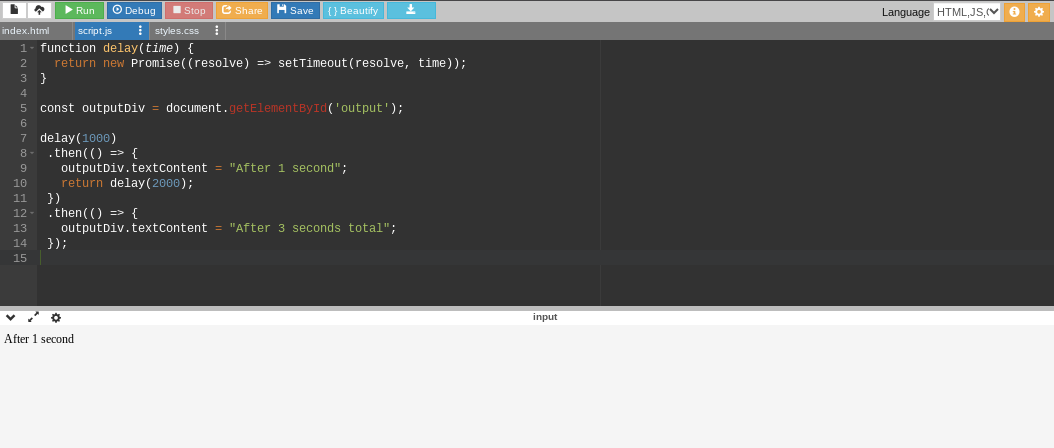Expand output panel to fullscreen
Viewport: 1054px width, 448px height.
tap(33, 317)
